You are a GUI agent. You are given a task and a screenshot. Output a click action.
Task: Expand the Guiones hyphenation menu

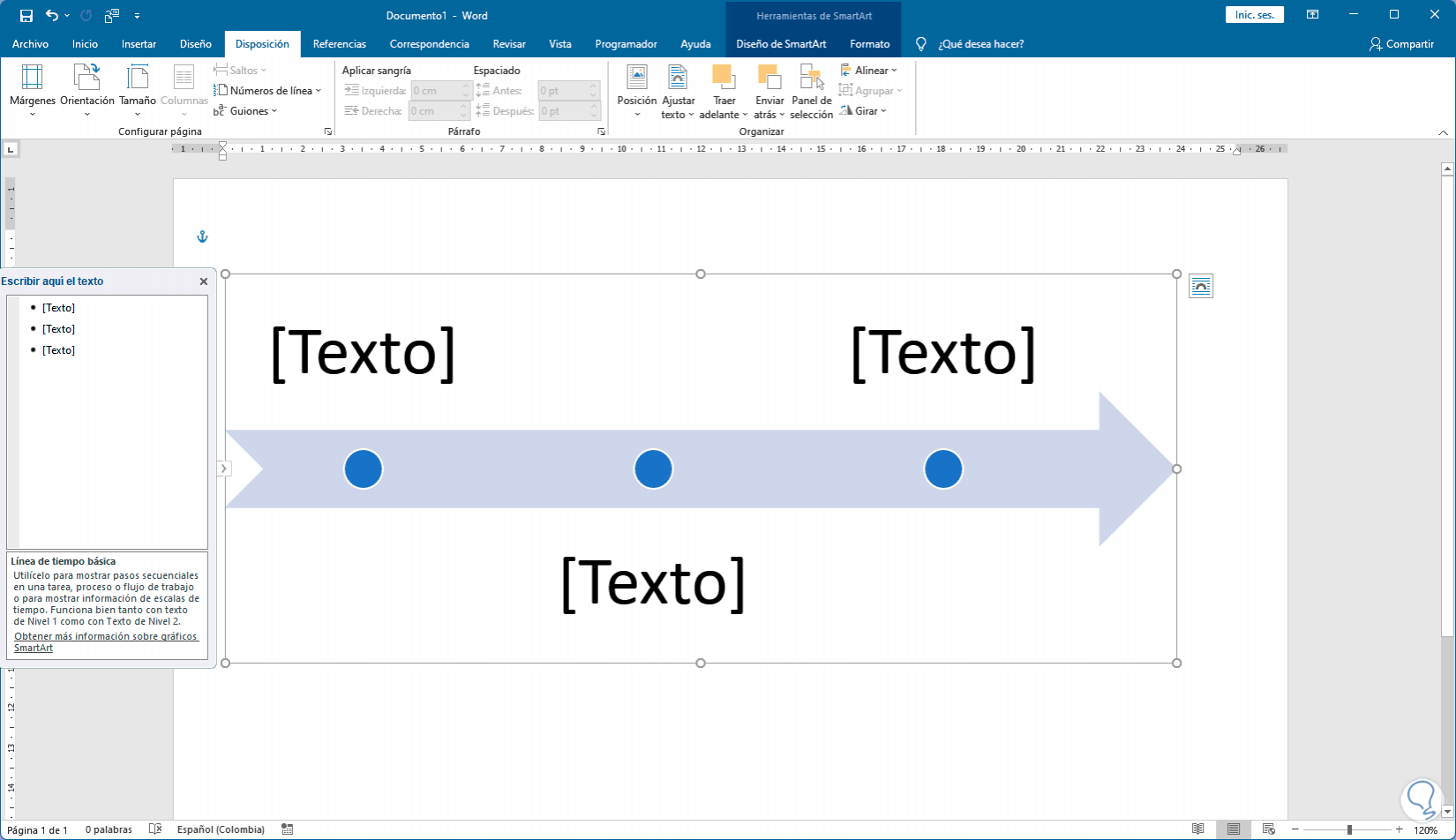[x=245, y=111]
